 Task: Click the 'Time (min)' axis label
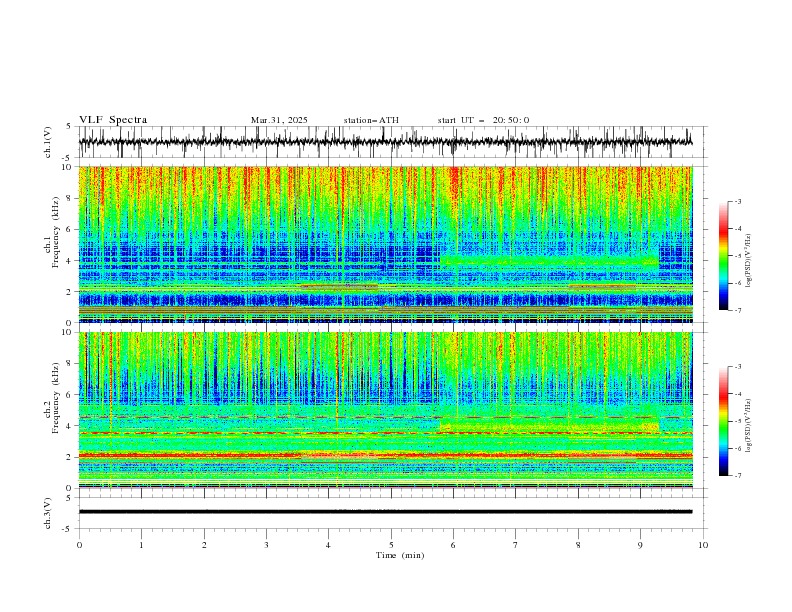point(400,555)
